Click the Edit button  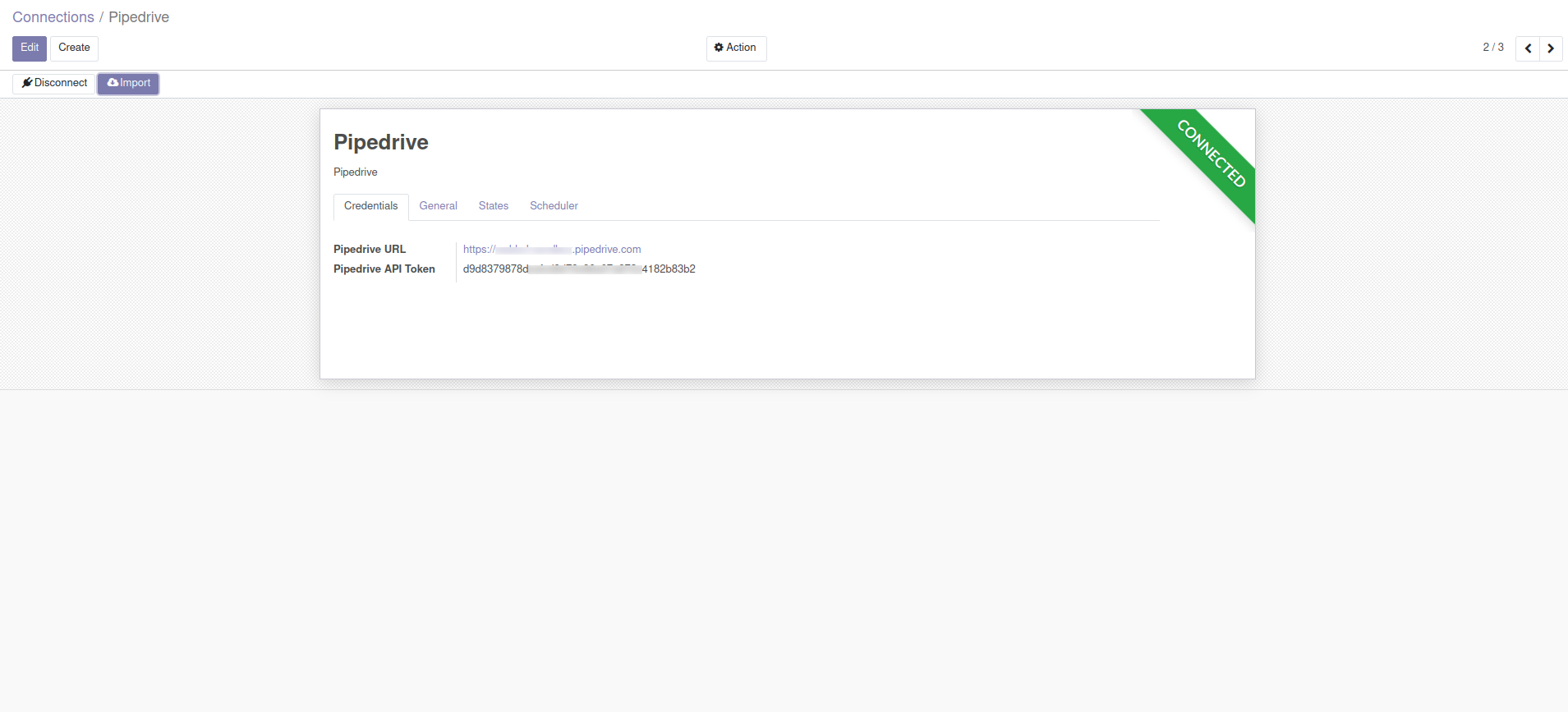[x=30, y=48]
